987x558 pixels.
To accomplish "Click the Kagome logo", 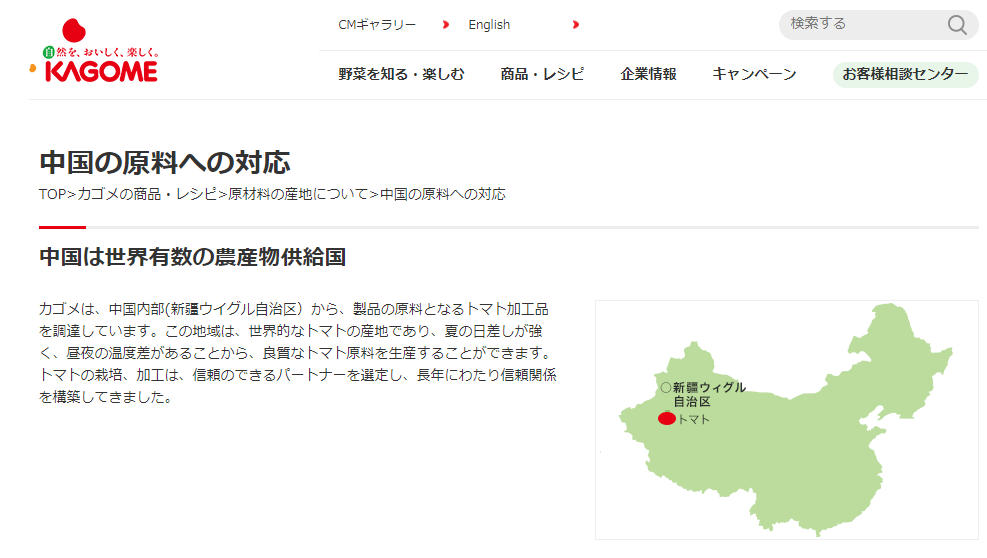I will point(94,50).
